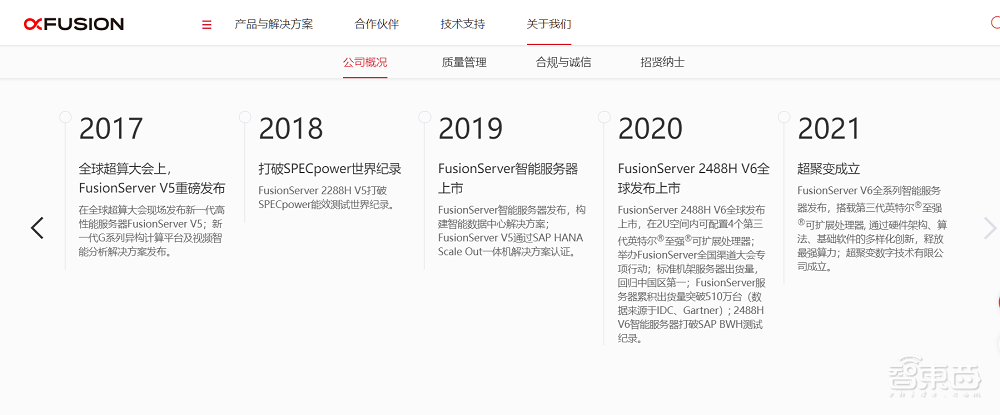Click 全球超算大会上 FusionServer V5重磅发布 title
The image size is (1000, 415).
[152, 178]
